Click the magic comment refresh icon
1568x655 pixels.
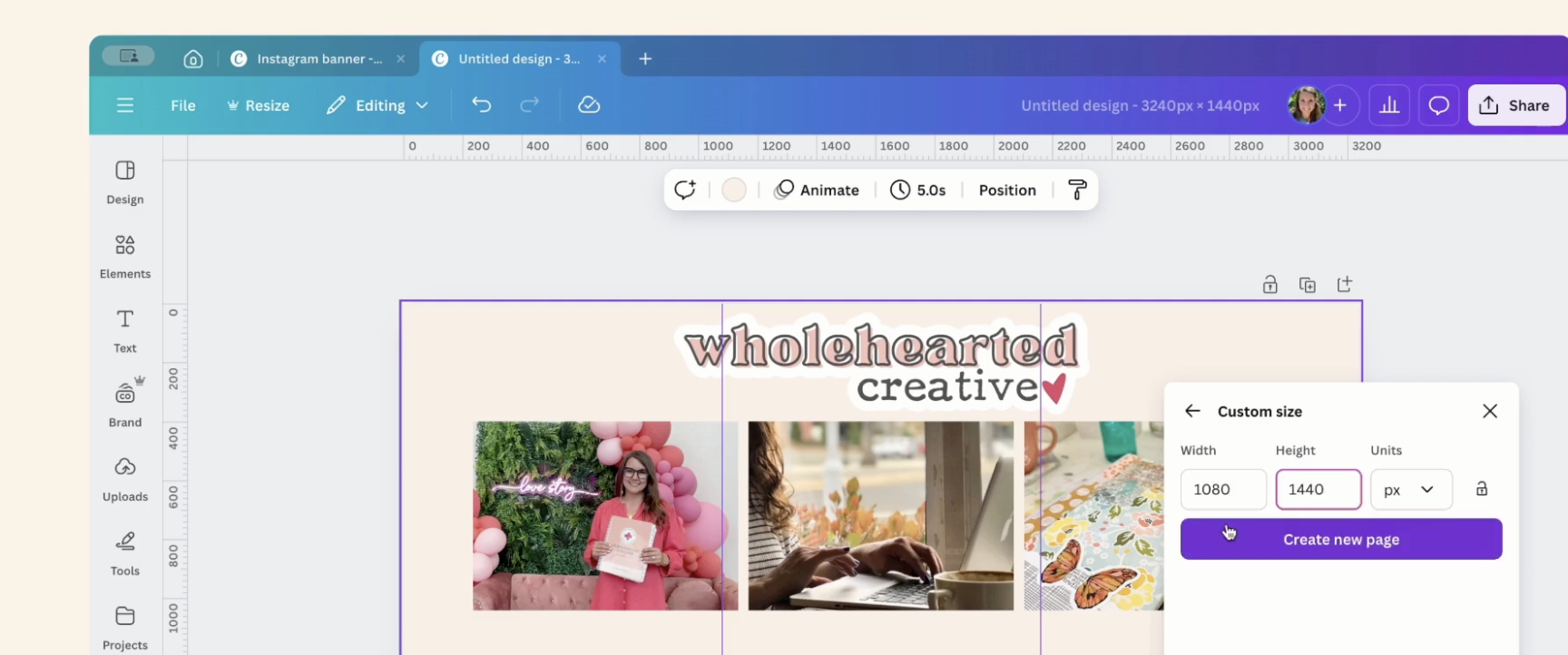685,190
